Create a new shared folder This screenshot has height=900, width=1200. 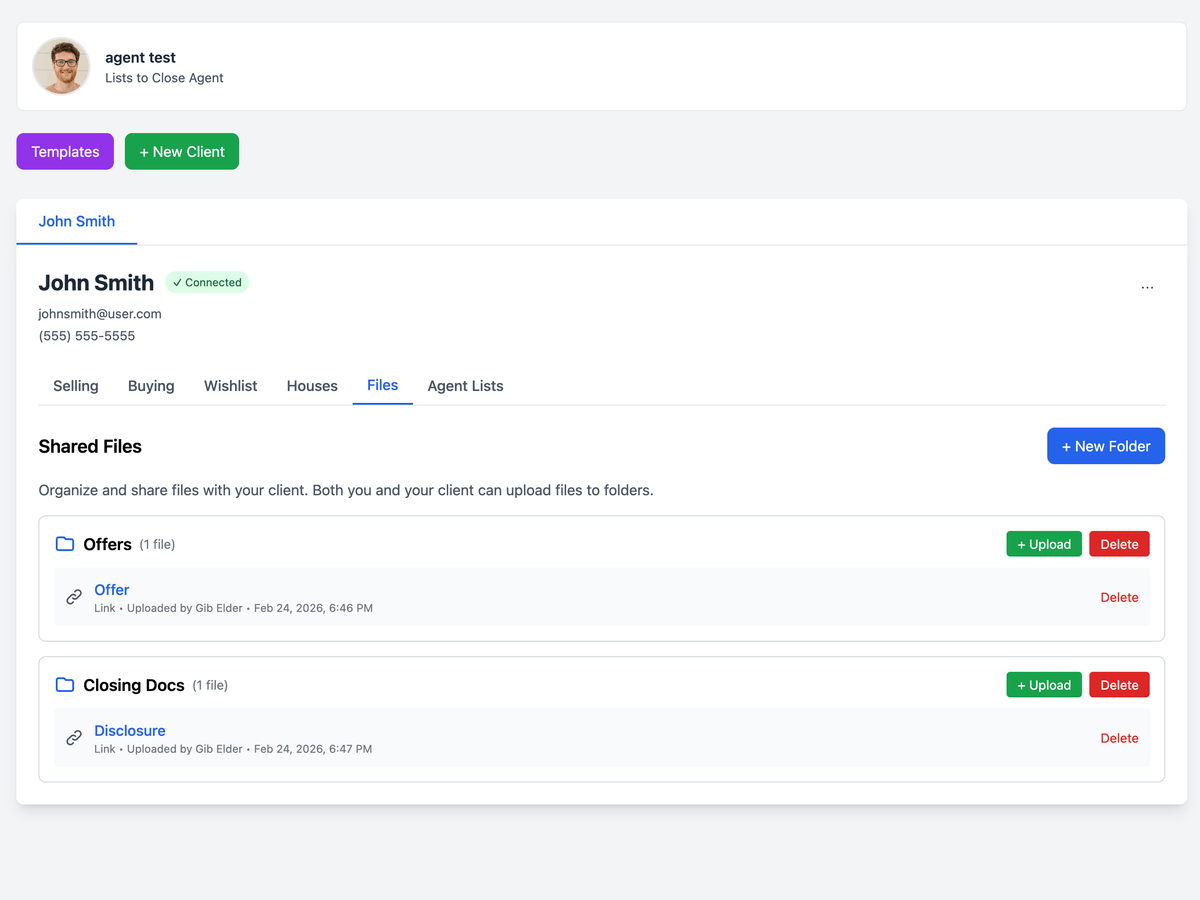click(1105, 446)
